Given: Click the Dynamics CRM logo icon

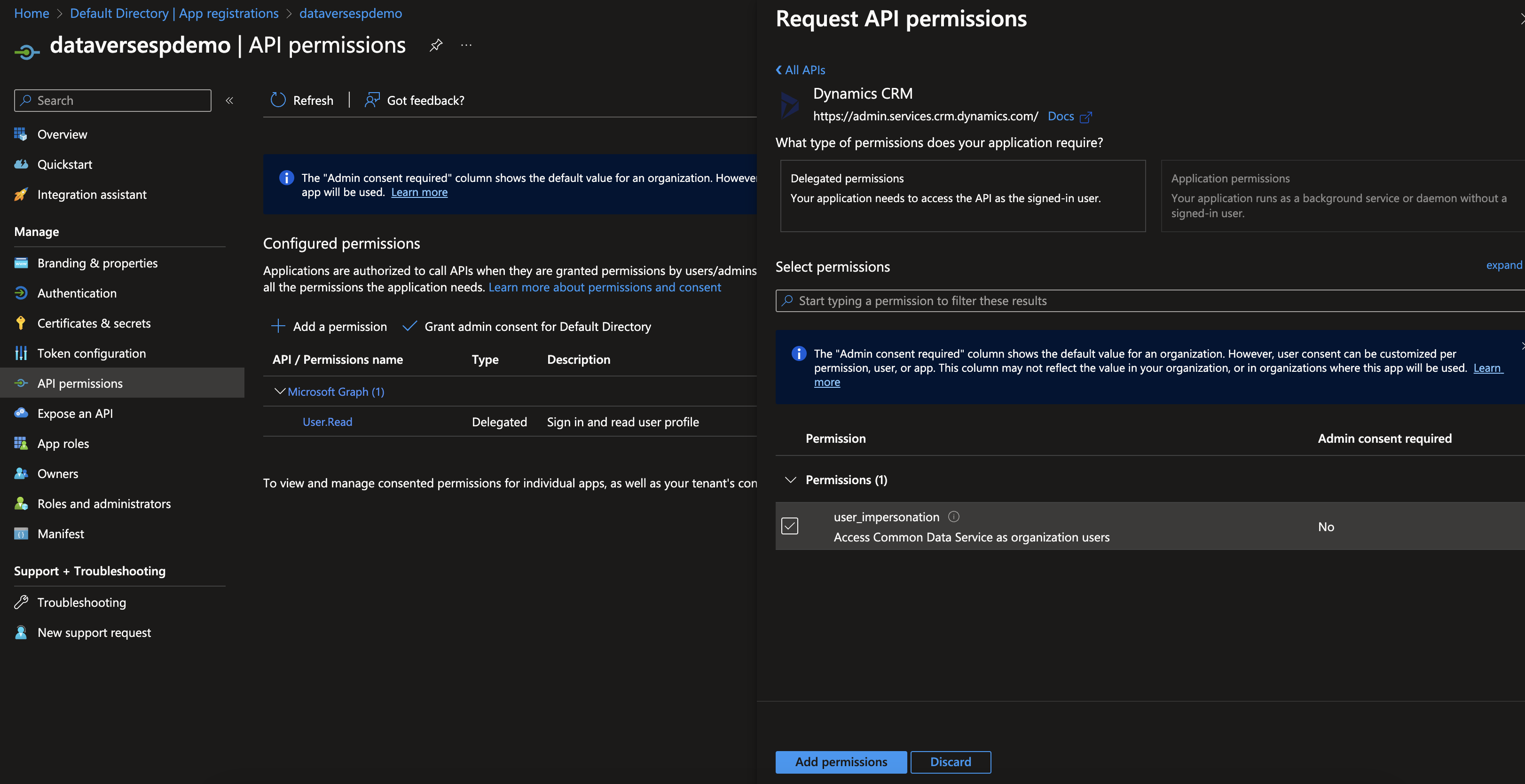Looking at the screenshot, I should point(790,105).
